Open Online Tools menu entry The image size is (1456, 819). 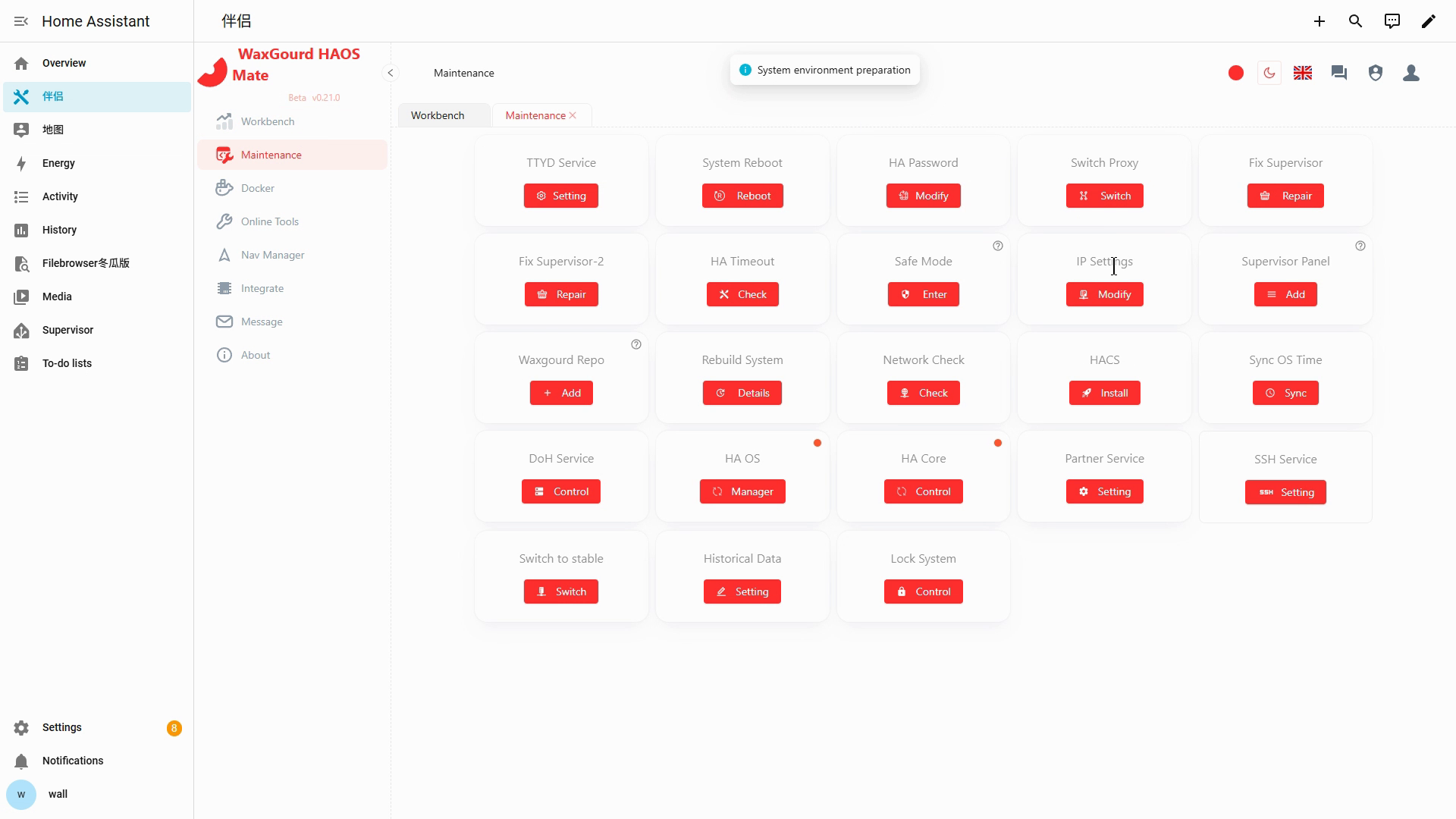292,221
